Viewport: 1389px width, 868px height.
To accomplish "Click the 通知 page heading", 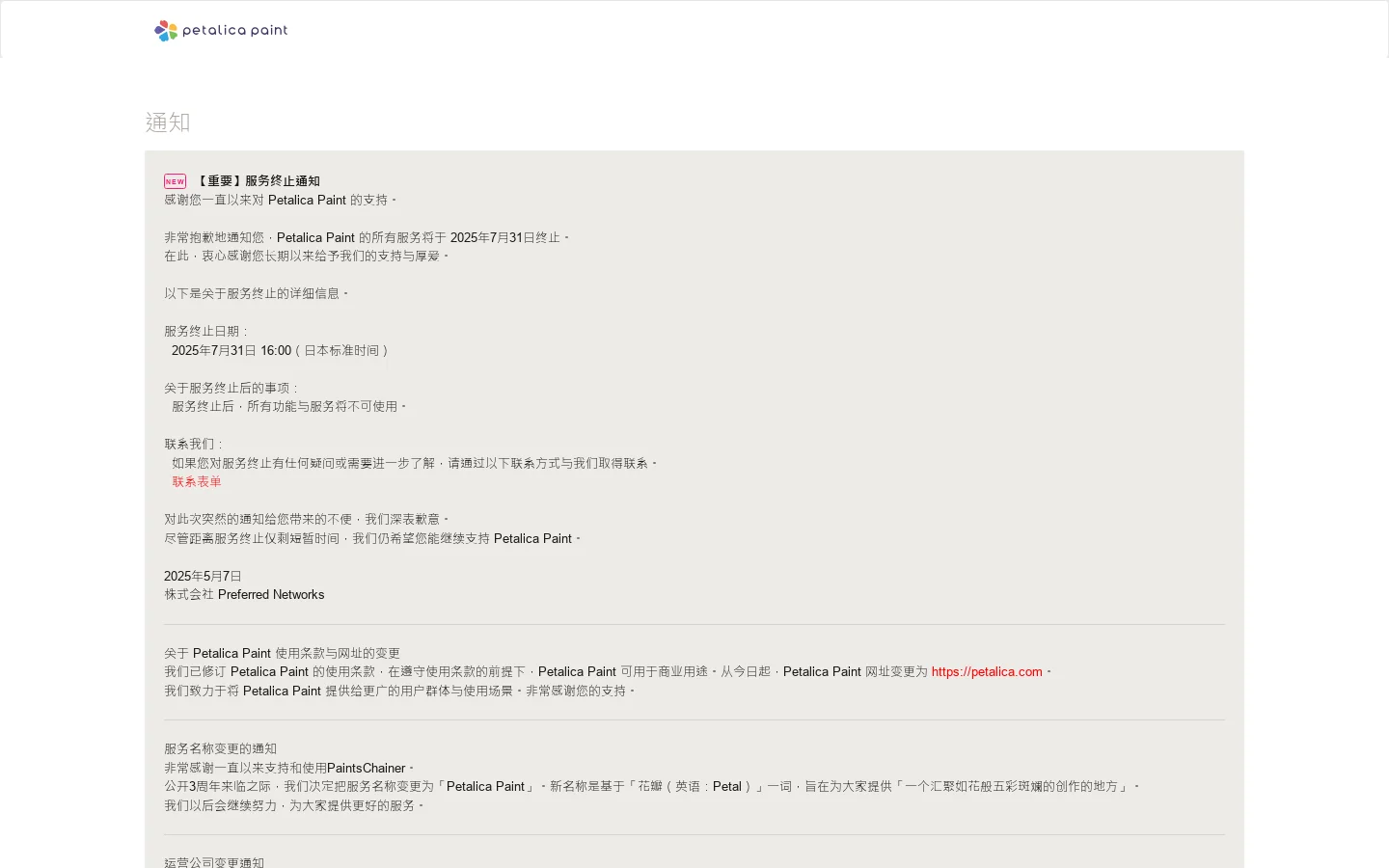I will click(x=168, y=122).
